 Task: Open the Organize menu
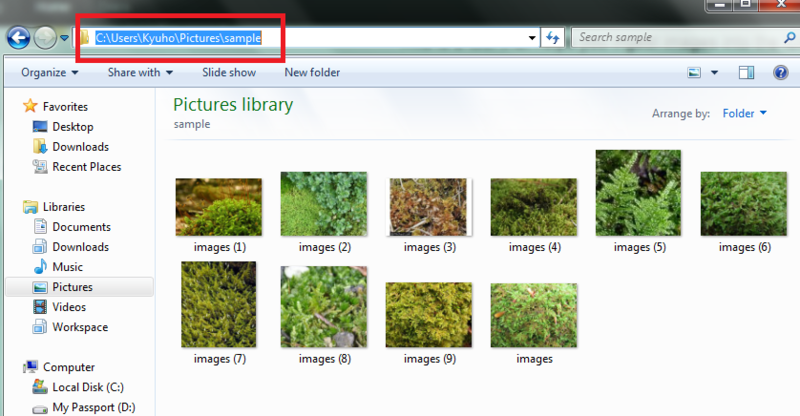[49, 72]
